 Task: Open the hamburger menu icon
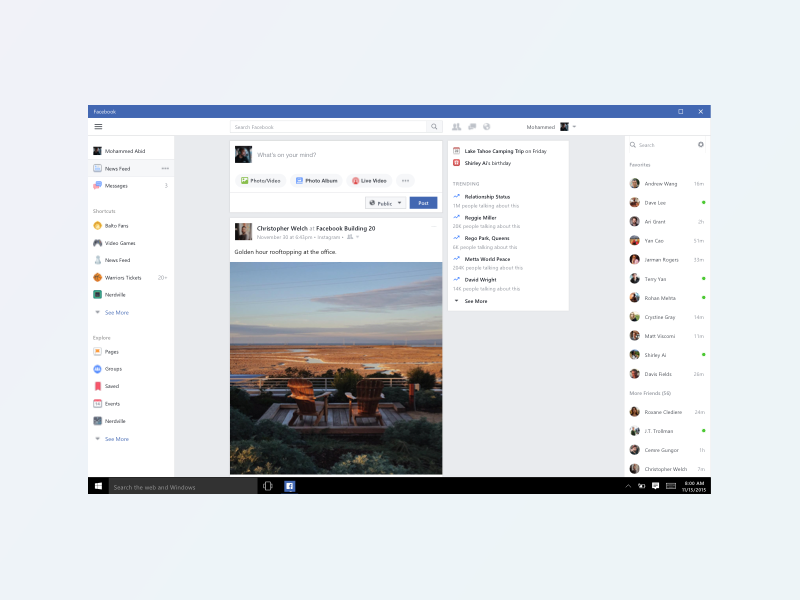(98, 127)
